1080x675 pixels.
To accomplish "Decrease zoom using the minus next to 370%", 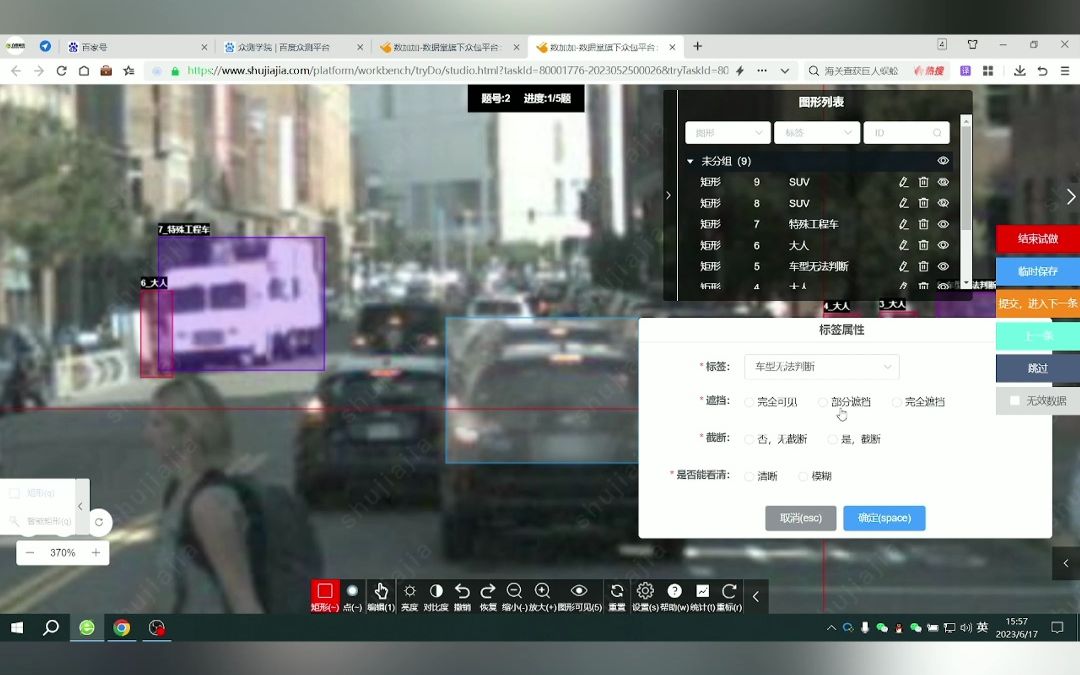I will [x=29, y=552].
